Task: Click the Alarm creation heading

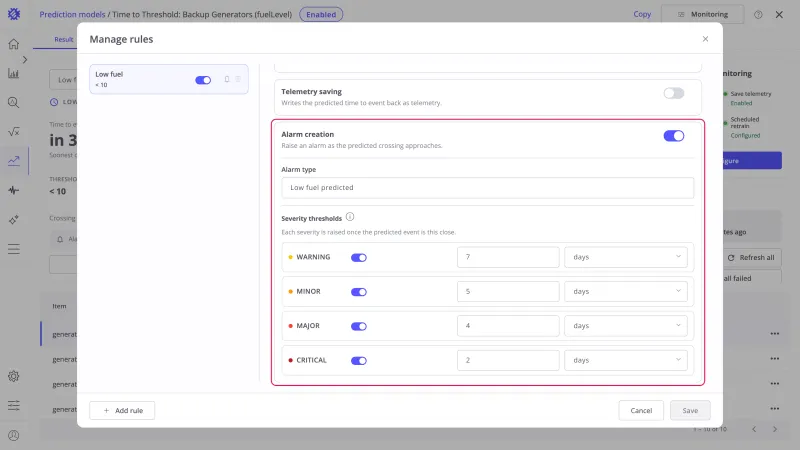Action: point(308,134)
